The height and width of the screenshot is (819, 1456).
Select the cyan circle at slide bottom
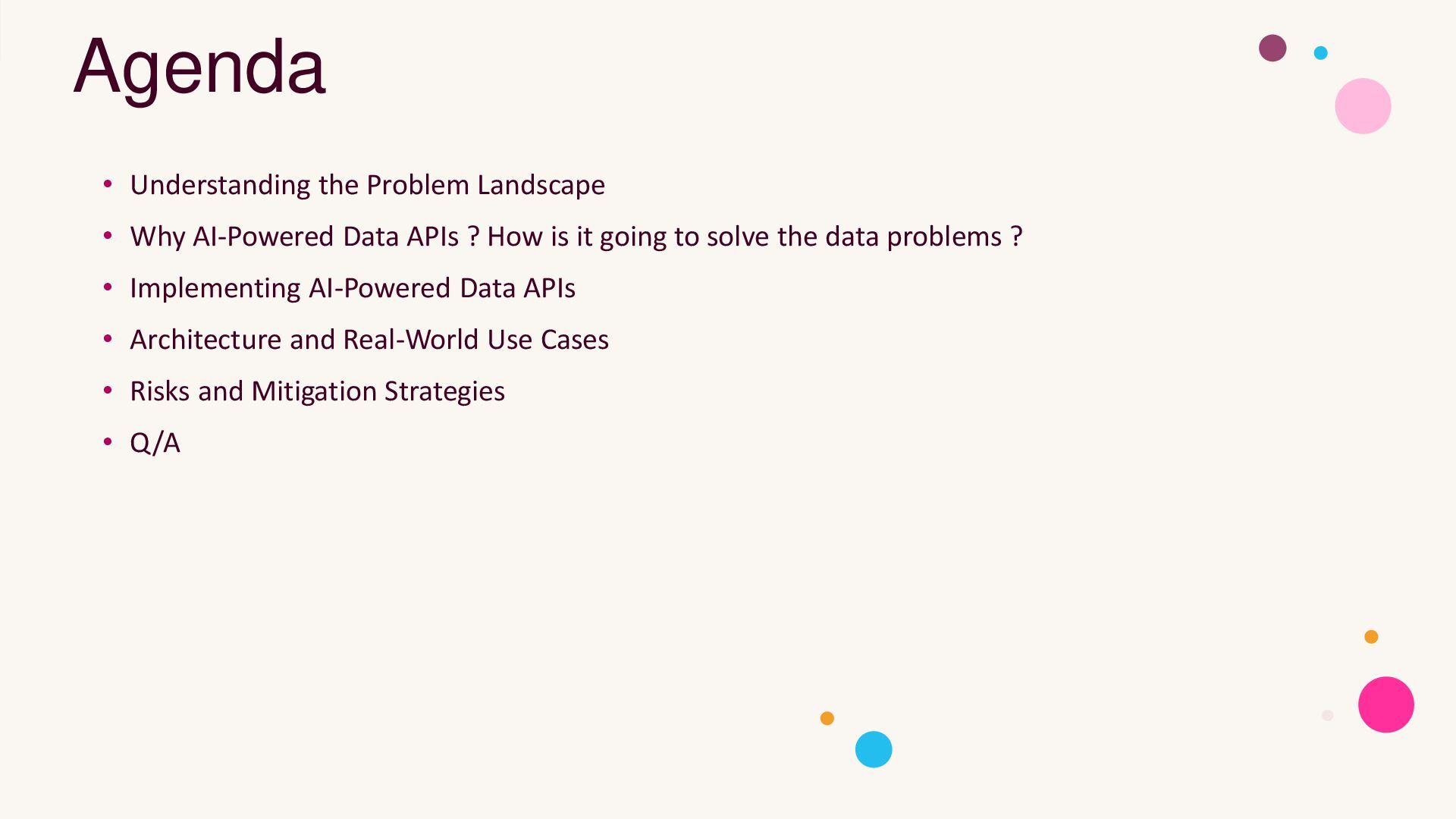pos(874,749)
